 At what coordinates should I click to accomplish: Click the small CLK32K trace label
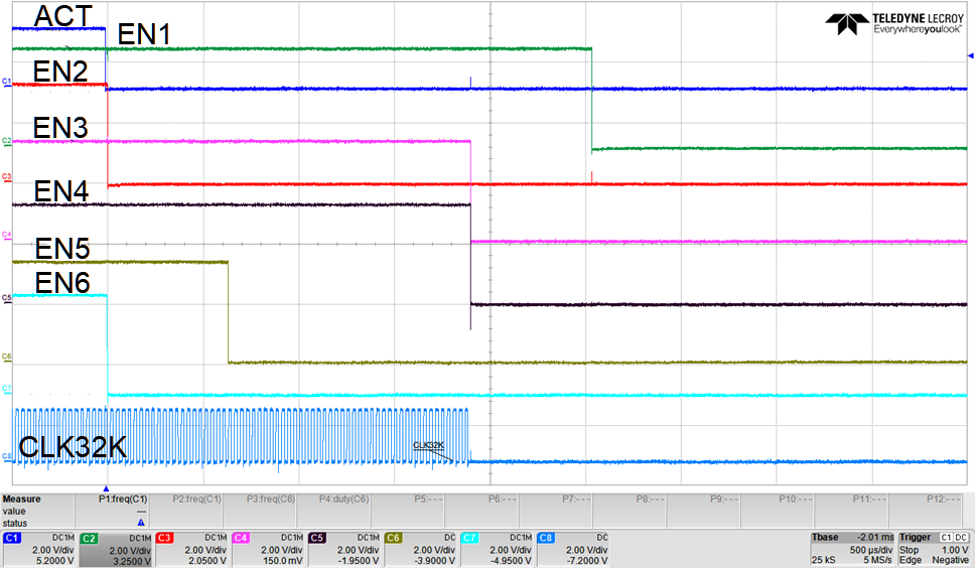(429, 445)
